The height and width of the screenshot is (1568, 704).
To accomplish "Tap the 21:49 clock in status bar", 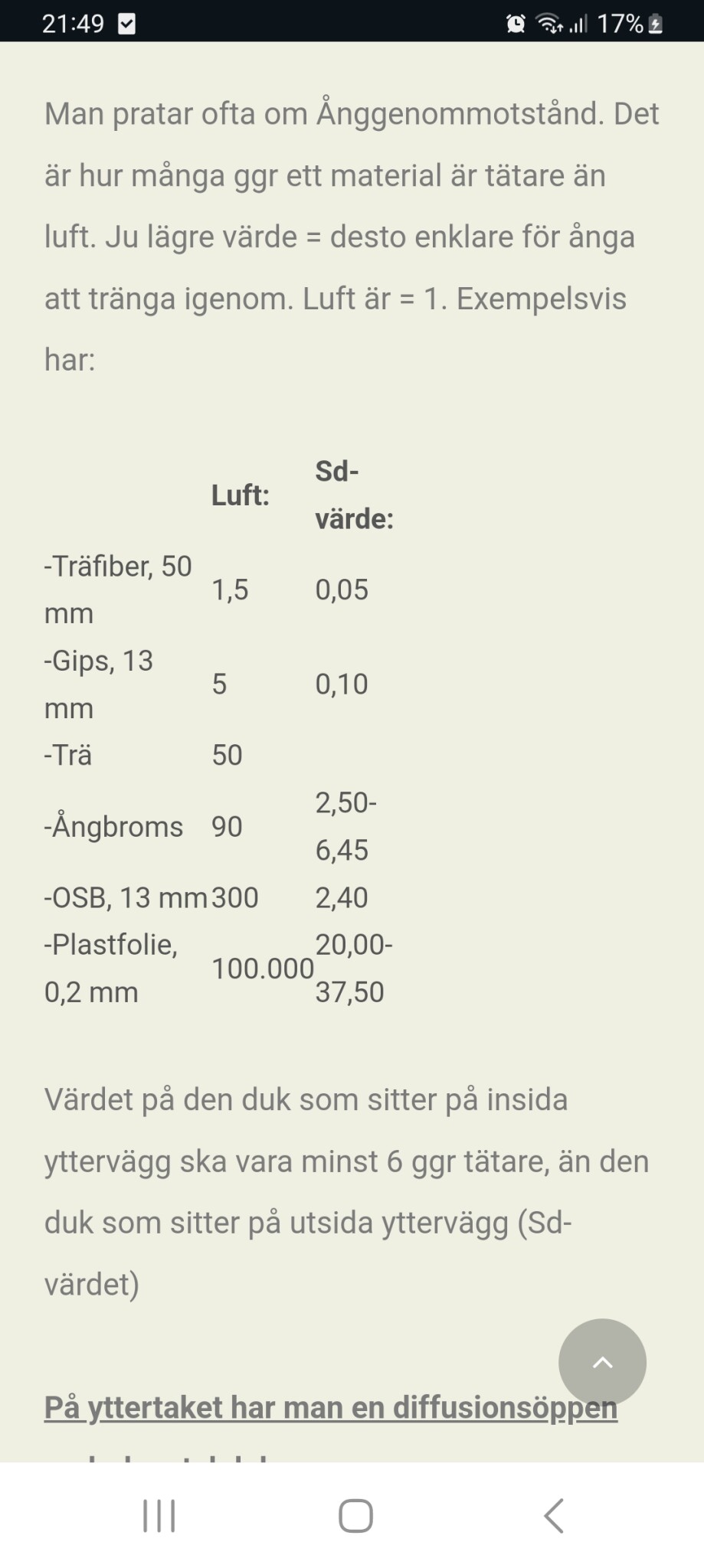I will [73, 24].
